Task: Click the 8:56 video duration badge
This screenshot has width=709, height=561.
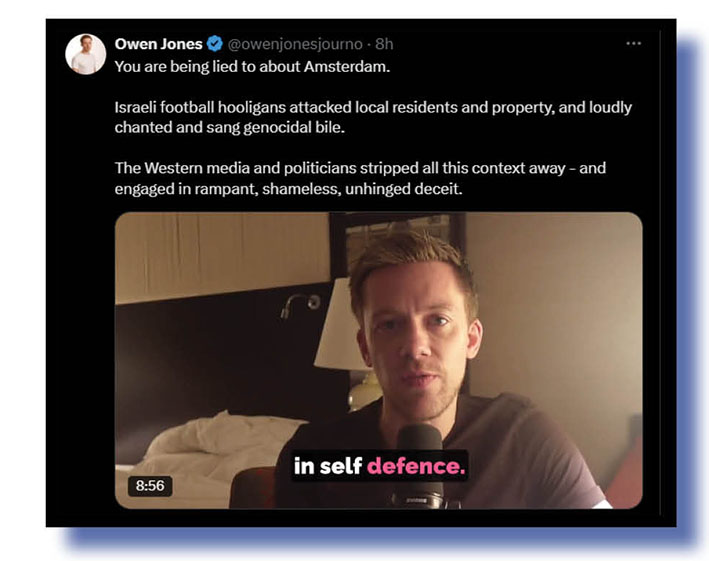Action: click(150, 486)
